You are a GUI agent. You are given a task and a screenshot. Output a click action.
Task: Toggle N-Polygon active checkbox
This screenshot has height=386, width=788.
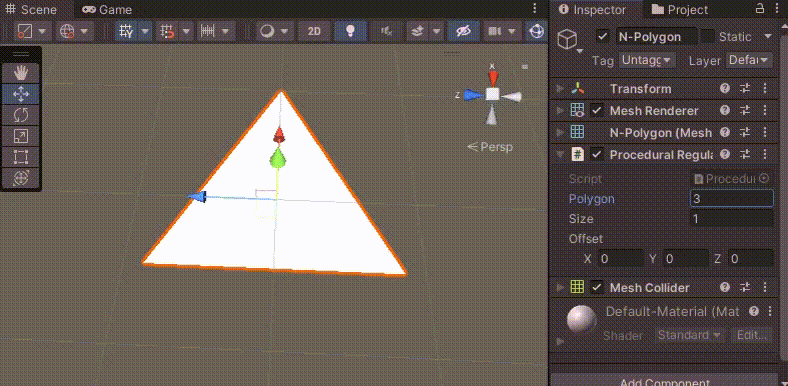(603, 36)
